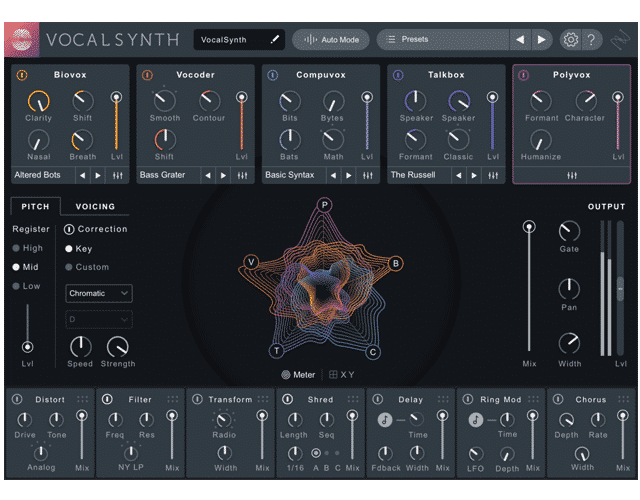Viewport: 640px width, 500px height.
Task: Click the pencil rename icon beside VocalSynth
Action: [275, 39]
